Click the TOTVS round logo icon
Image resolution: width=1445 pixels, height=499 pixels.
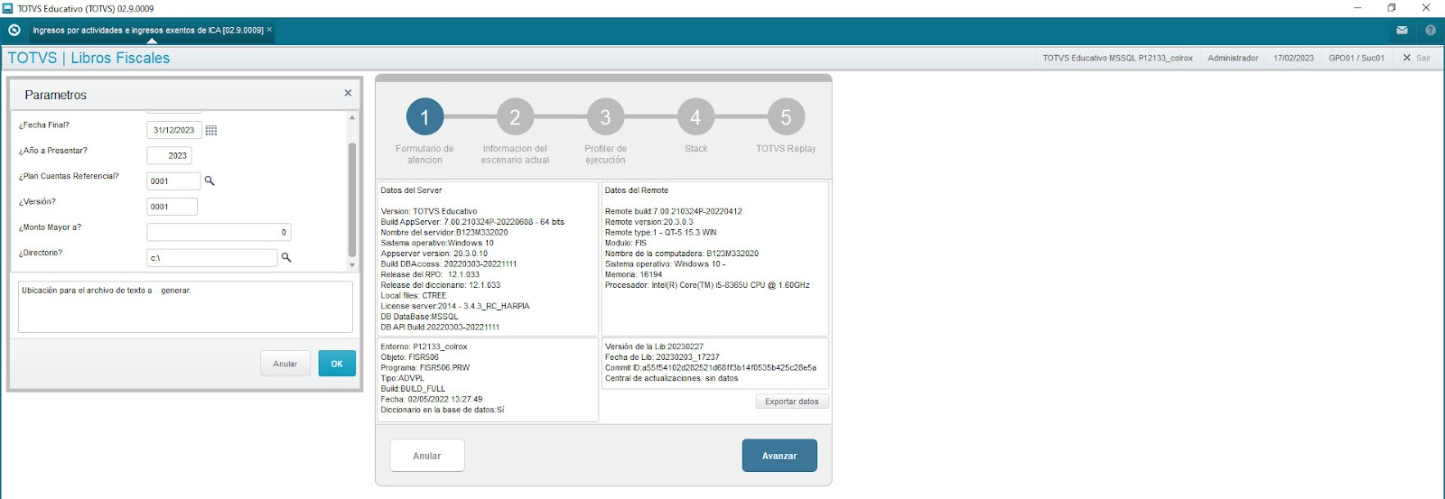(x=14, y=30)
